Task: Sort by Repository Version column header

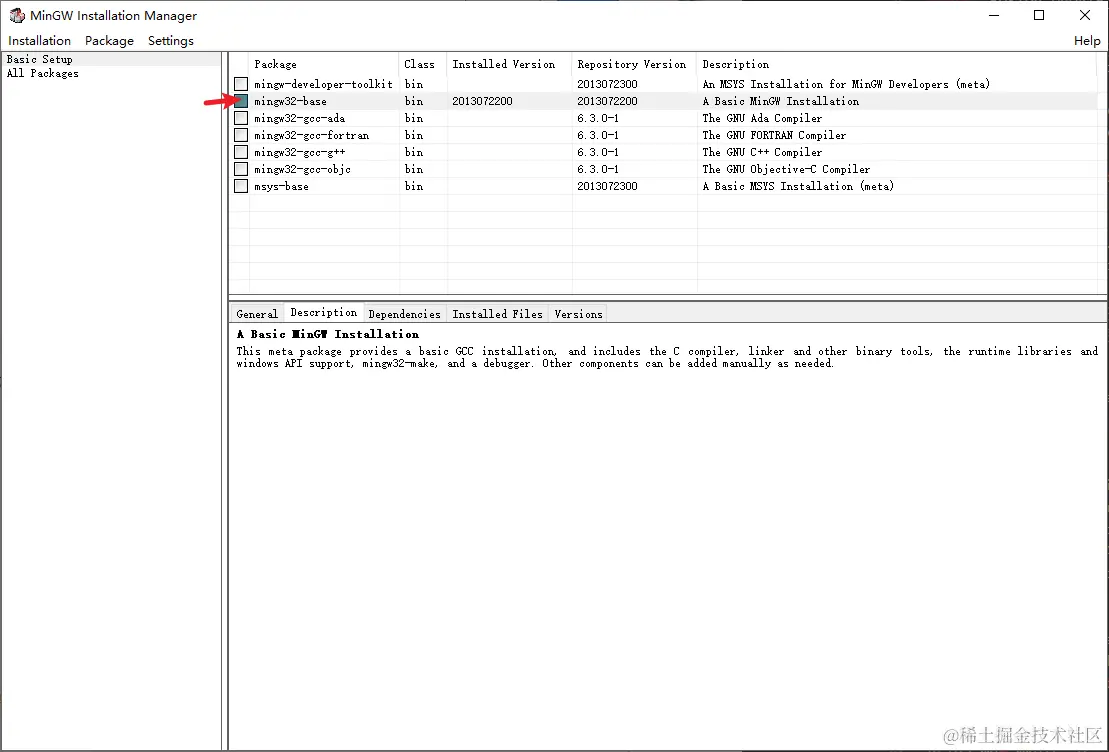Action: (x=634, y=64)
